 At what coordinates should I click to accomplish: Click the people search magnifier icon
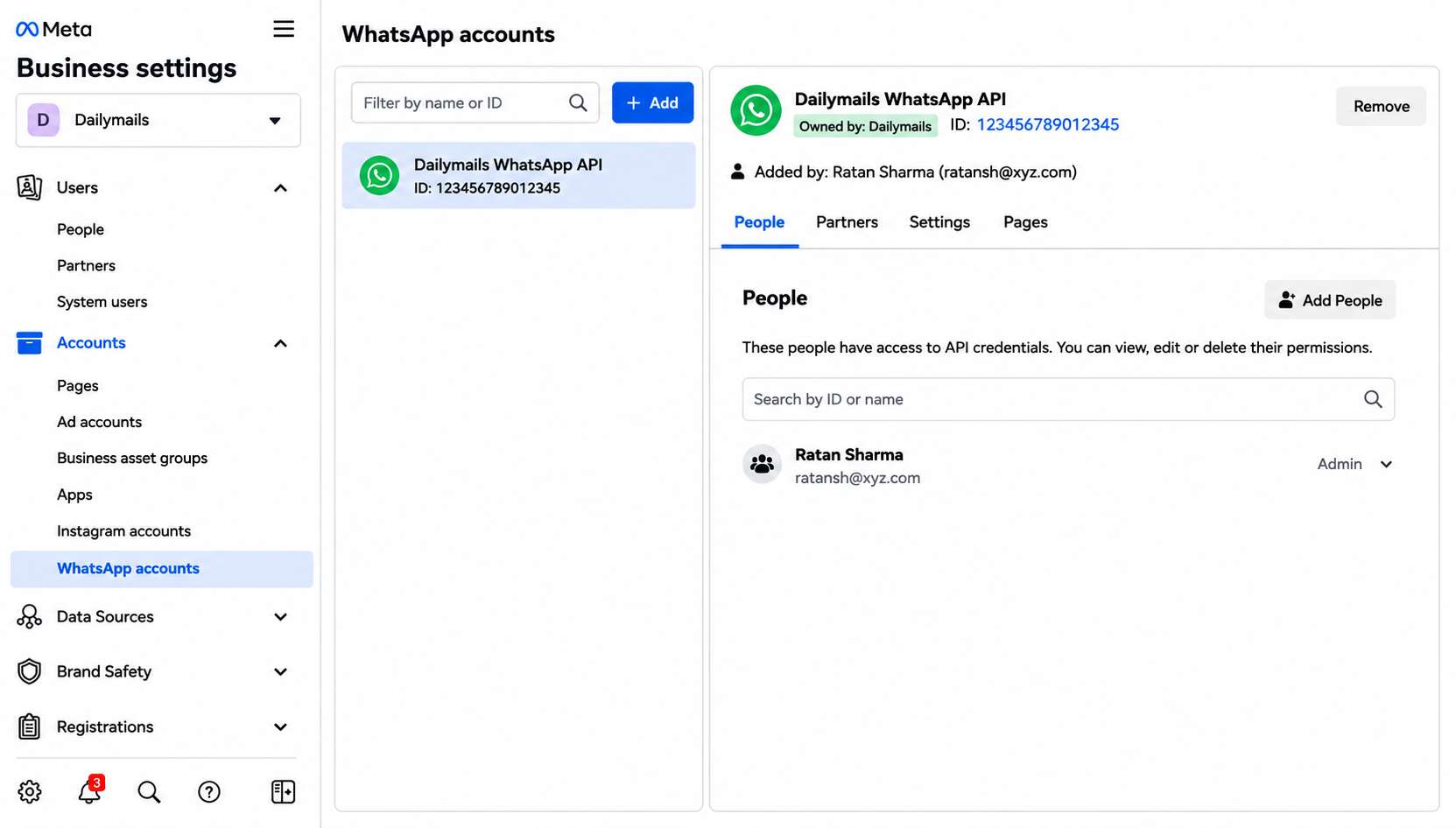point(1373,399)
